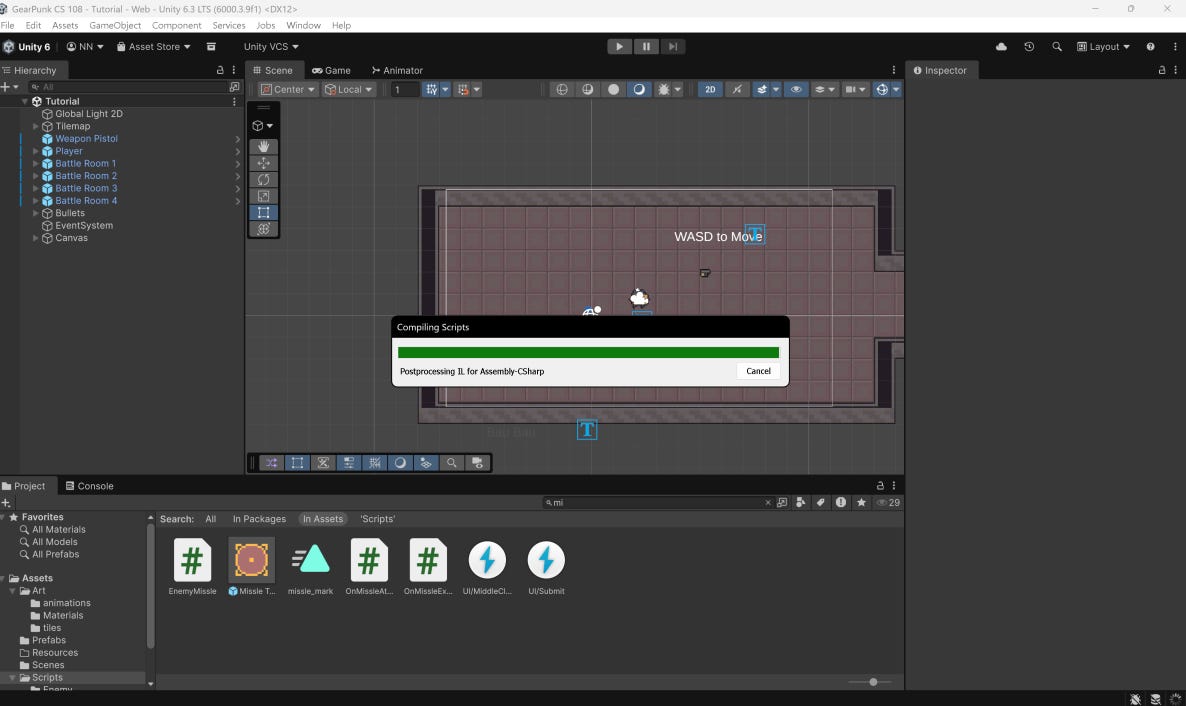Open the Help question mark icon

click(1150, 47)
